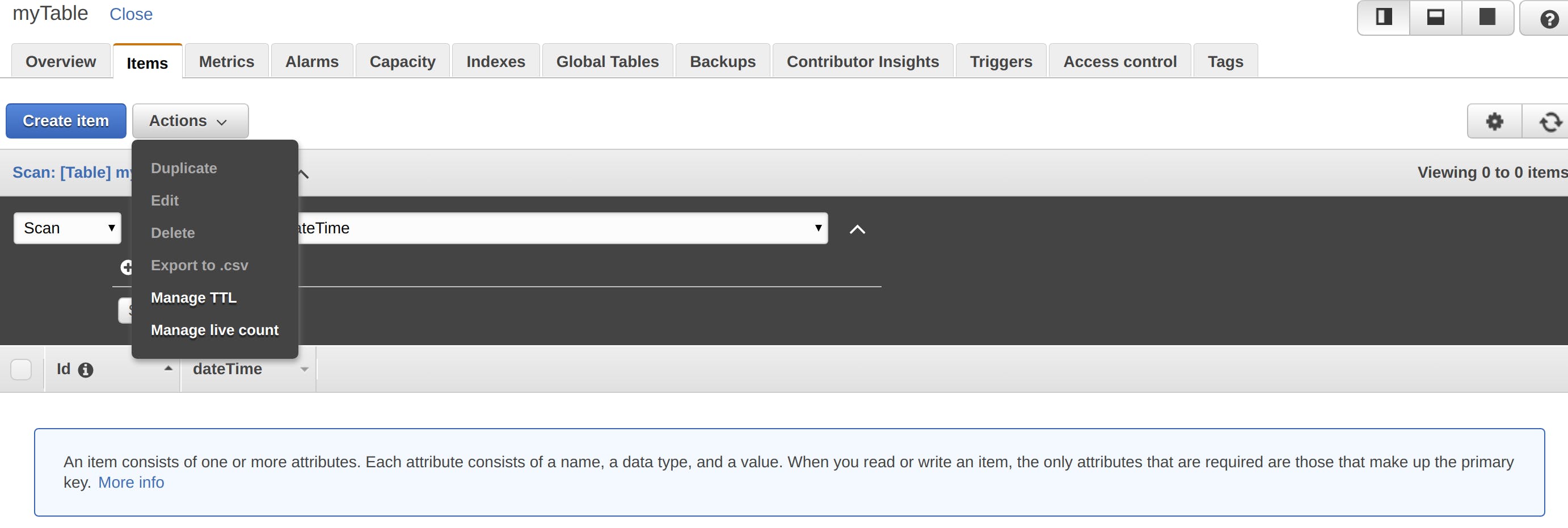Open dateTime column sort arrow
This screenshot has height=528, width=1568.
pos(304,370)
